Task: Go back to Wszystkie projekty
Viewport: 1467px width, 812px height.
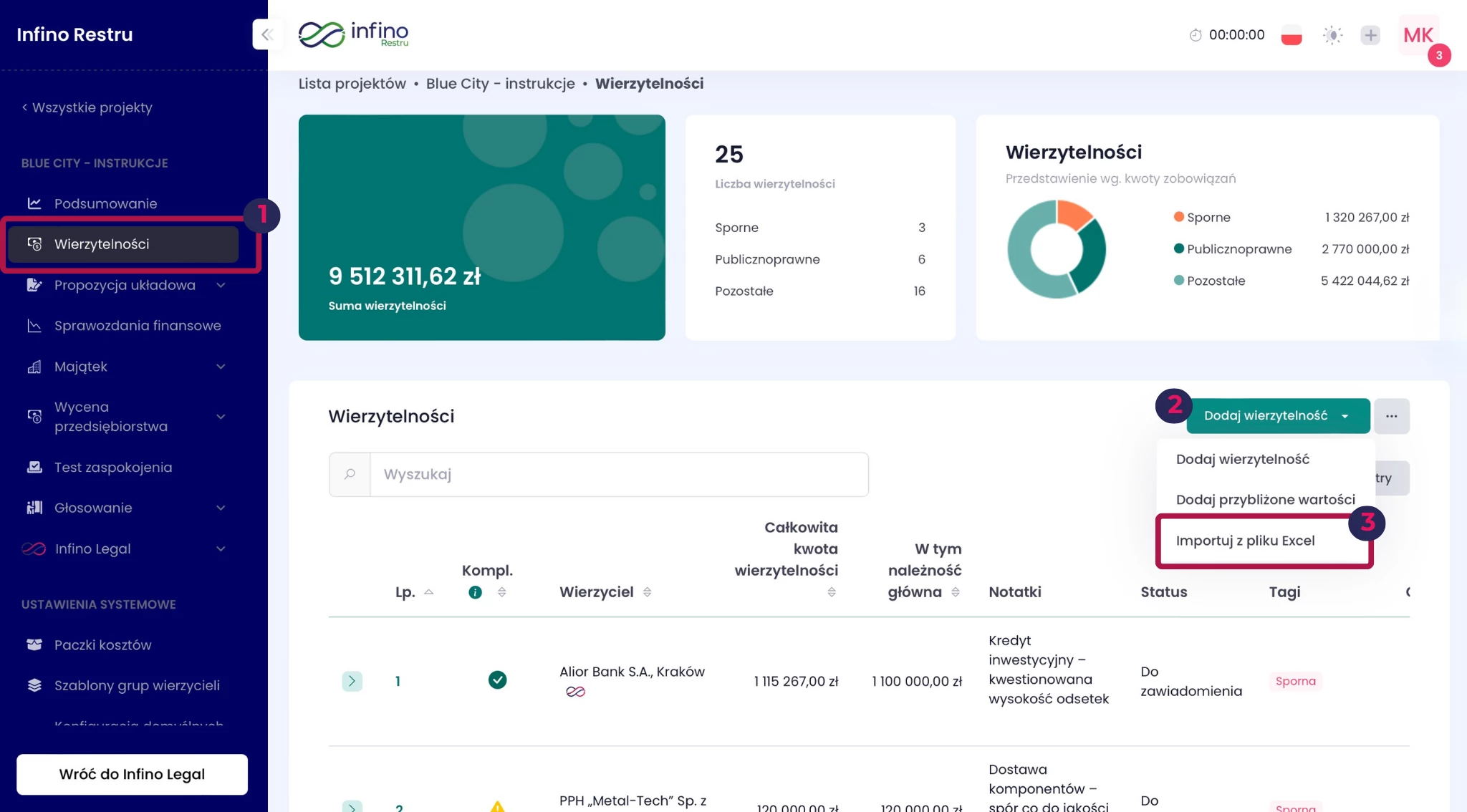Action: coord(87,107)
